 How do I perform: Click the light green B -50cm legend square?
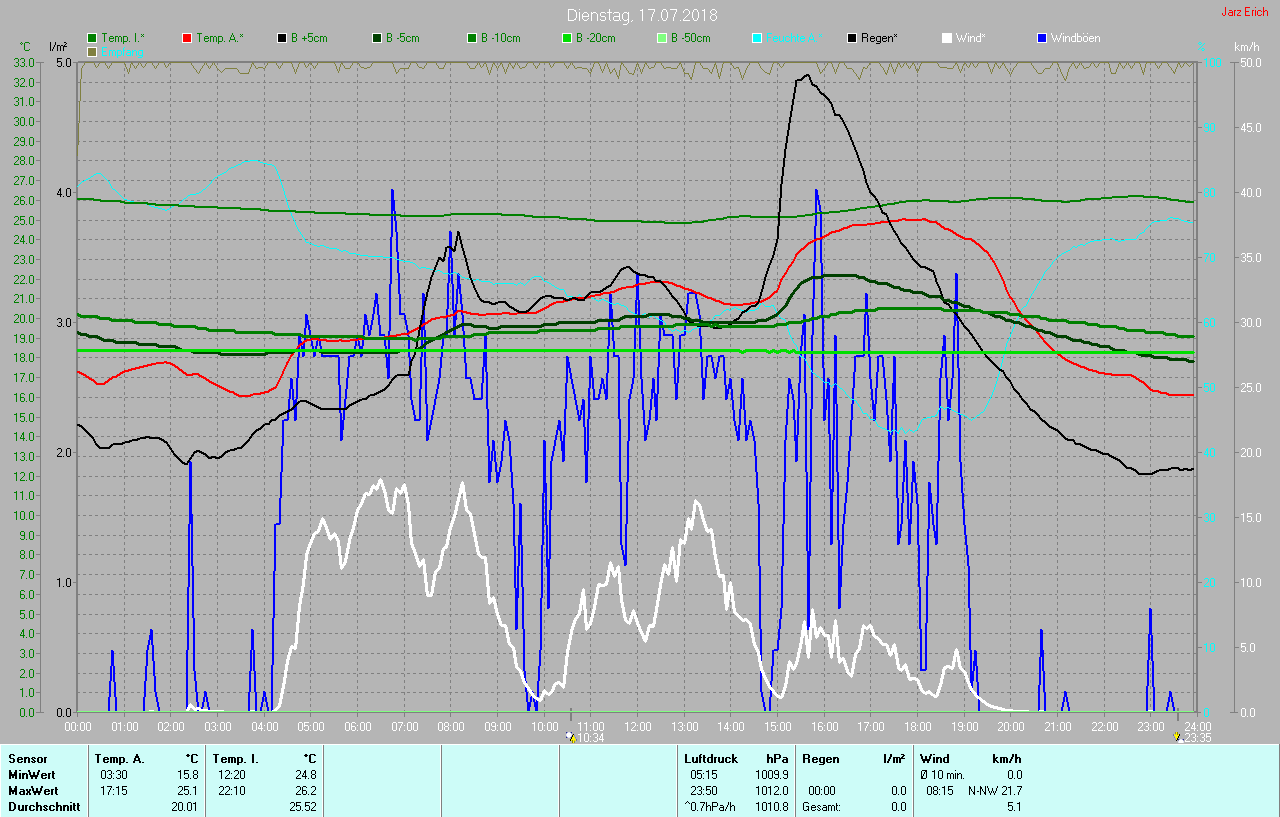(662, 38)
